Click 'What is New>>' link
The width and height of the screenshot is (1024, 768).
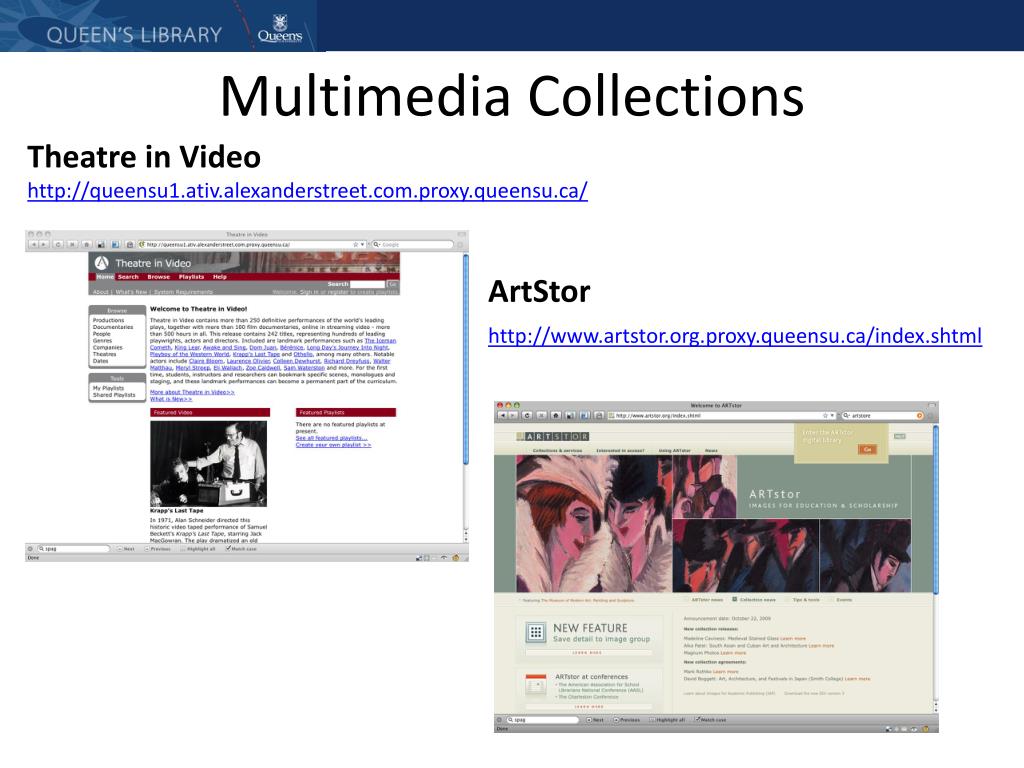(171, 399)
